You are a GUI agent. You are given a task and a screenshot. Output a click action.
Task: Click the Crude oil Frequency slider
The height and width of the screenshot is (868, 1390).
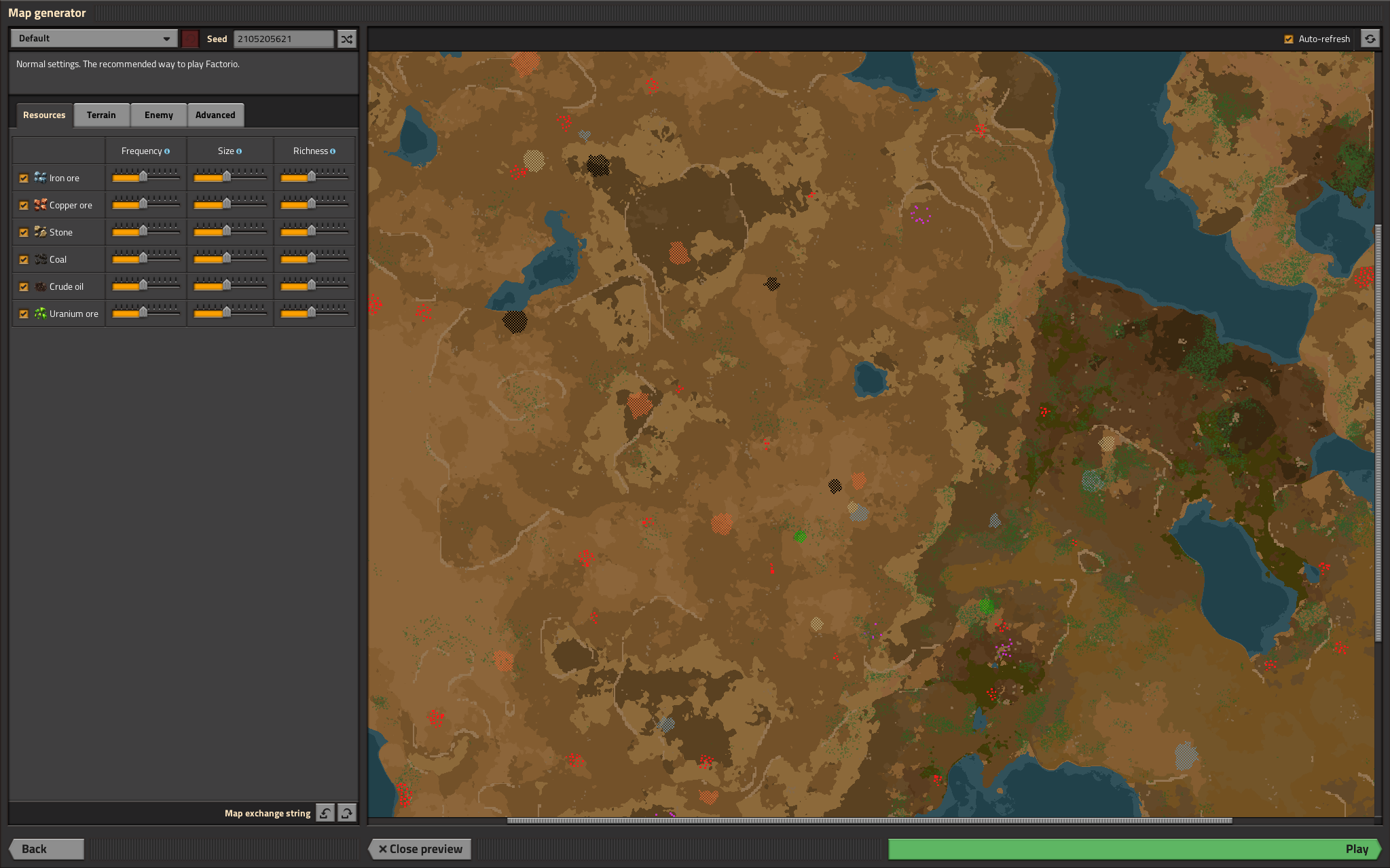(x=146, y=286)
